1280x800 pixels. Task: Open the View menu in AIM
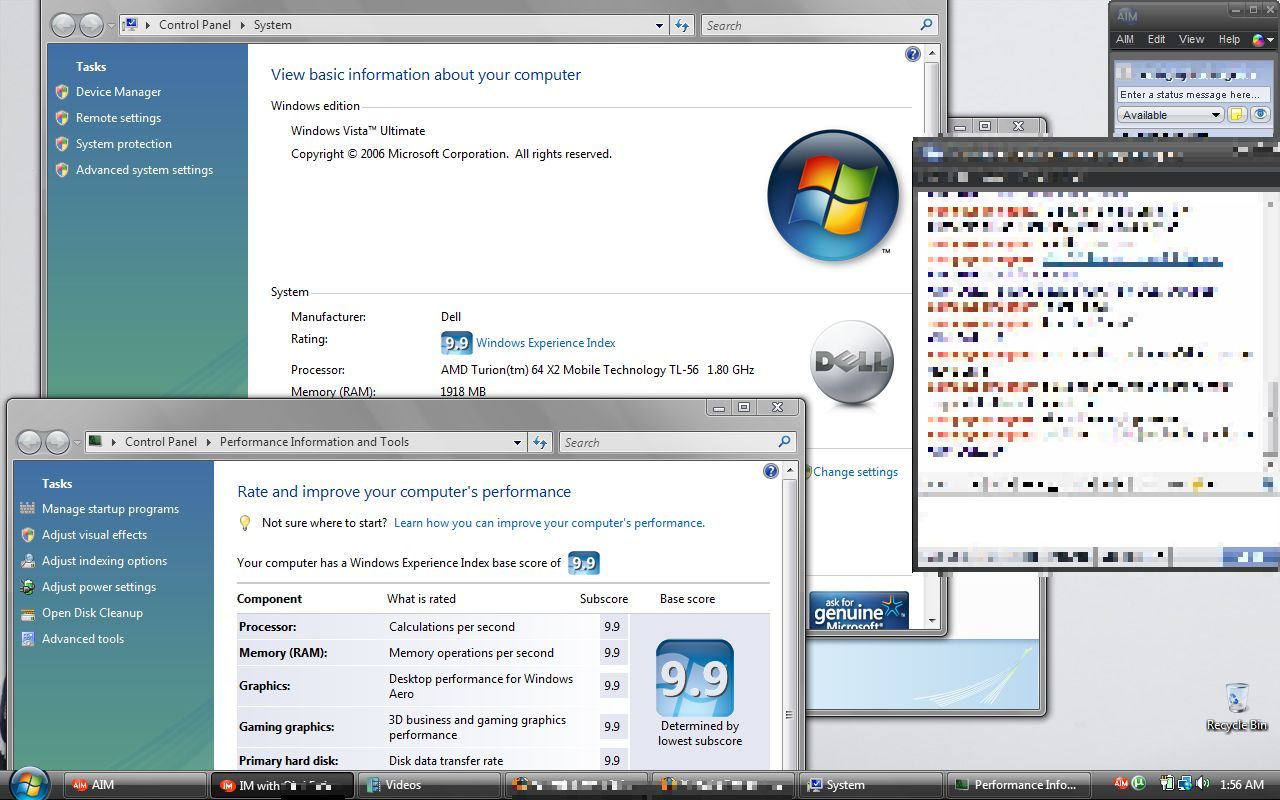1191,40
